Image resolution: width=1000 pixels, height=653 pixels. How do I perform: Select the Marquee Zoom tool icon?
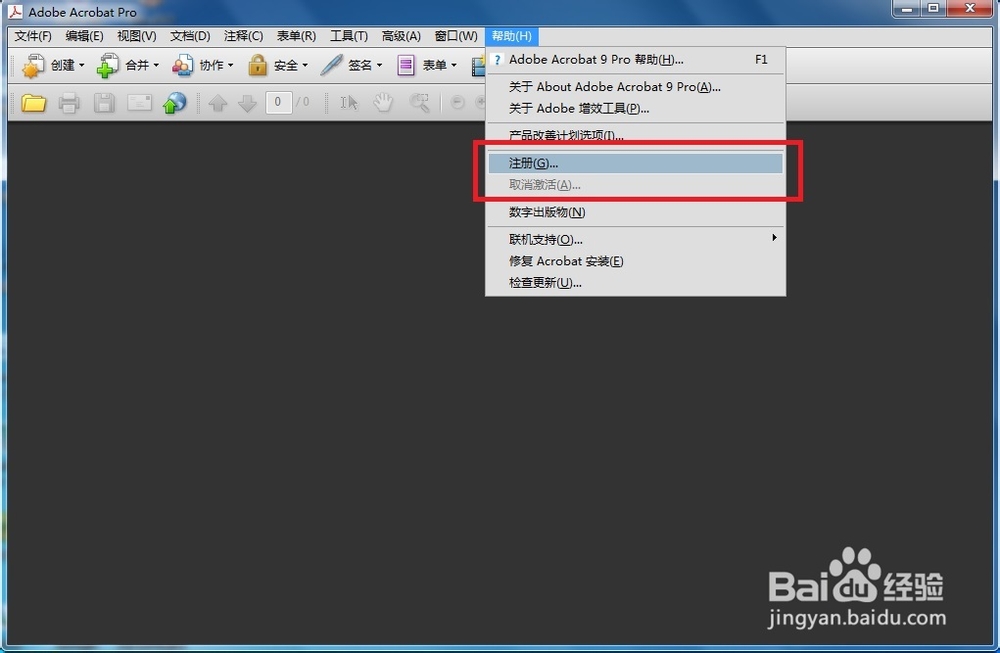point(419,102)
